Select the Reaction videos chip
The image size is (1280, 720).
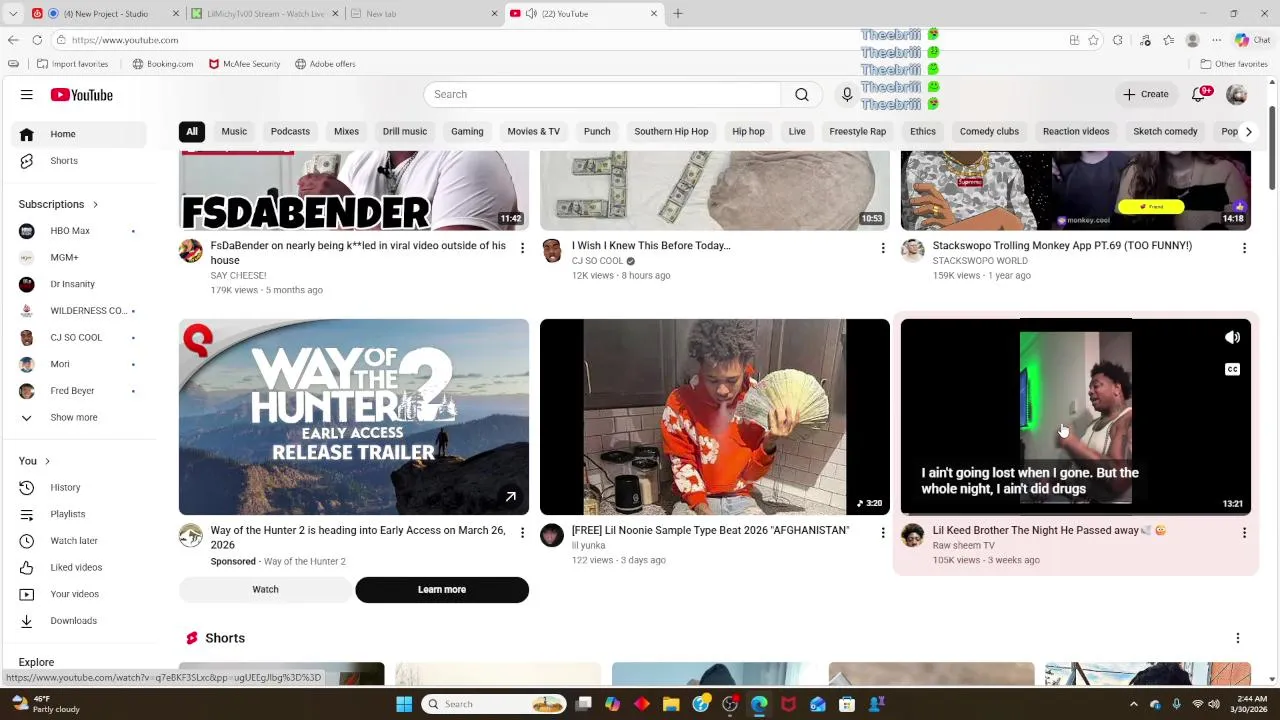tap(1076, 132)
